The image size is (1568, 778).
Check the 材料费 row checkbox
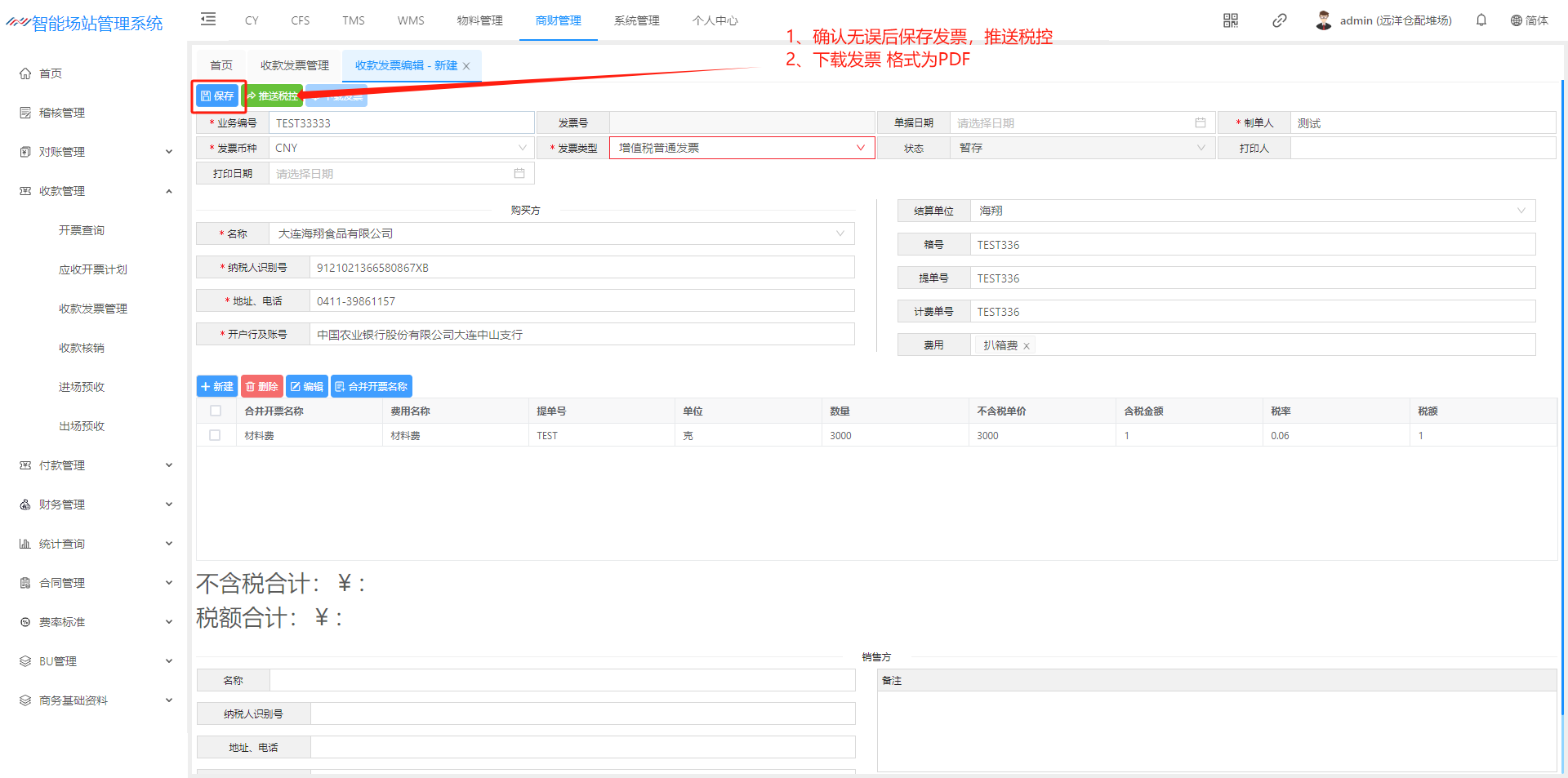(215, 436)
